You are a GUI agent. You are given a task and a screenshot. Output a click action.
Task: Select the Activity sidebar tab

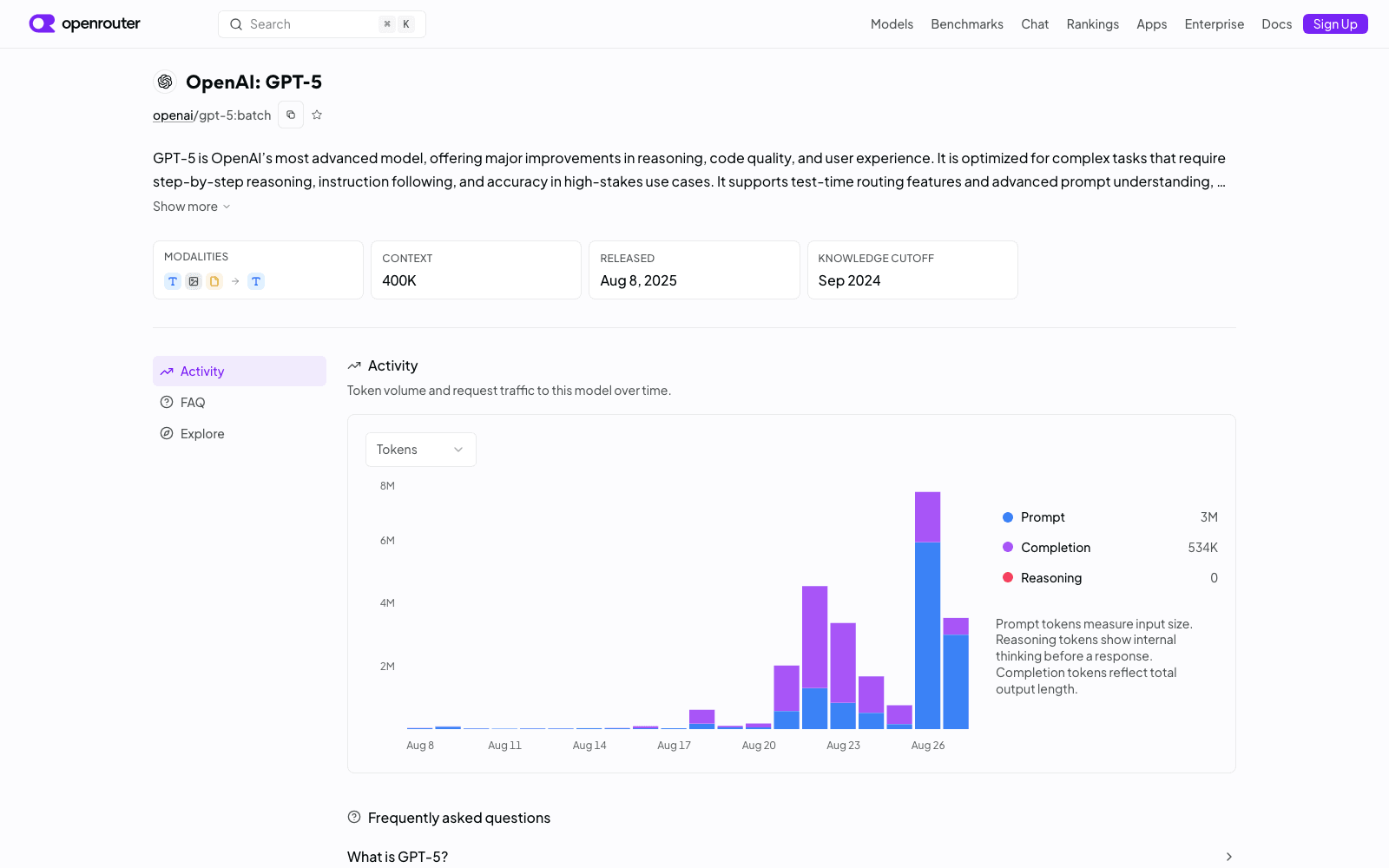[240, 372]
